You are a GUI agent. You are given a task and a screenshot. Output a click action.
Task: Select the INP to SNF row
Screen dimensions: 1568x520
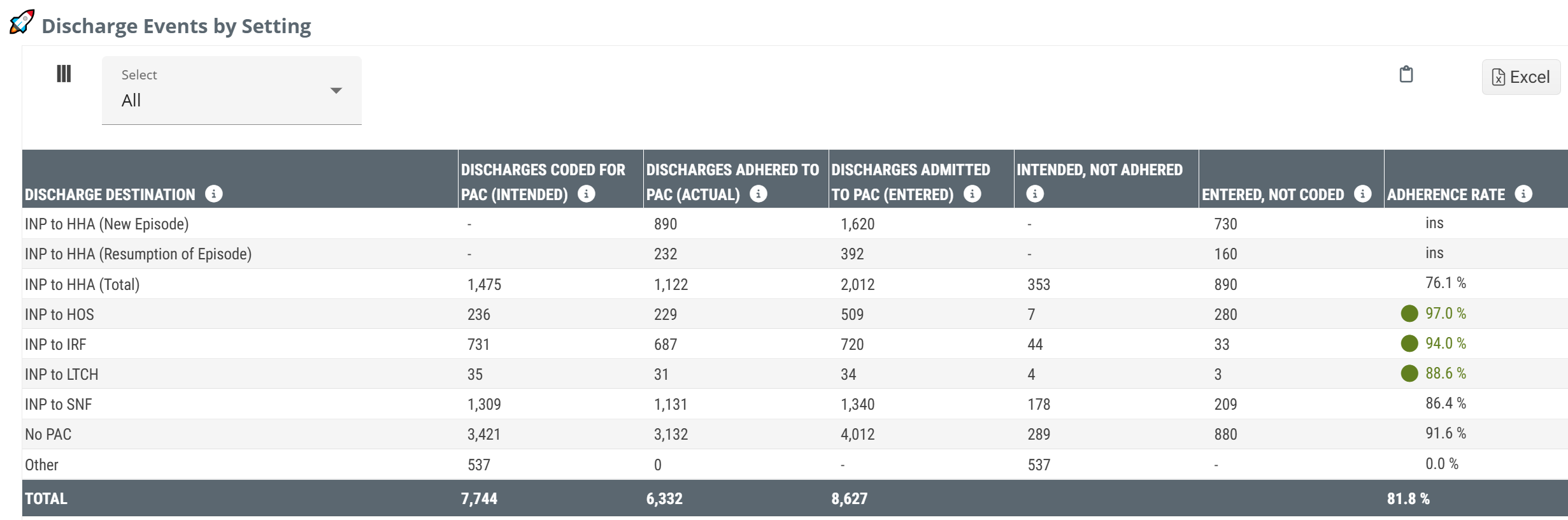click(59, 404)
